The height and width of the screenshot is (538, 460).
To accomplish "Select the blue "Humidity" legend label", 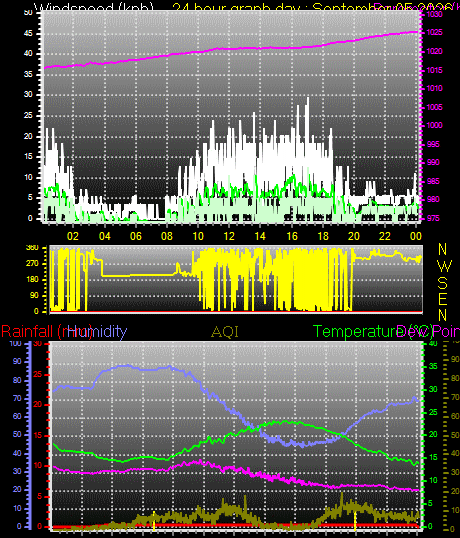I will 97,332.
